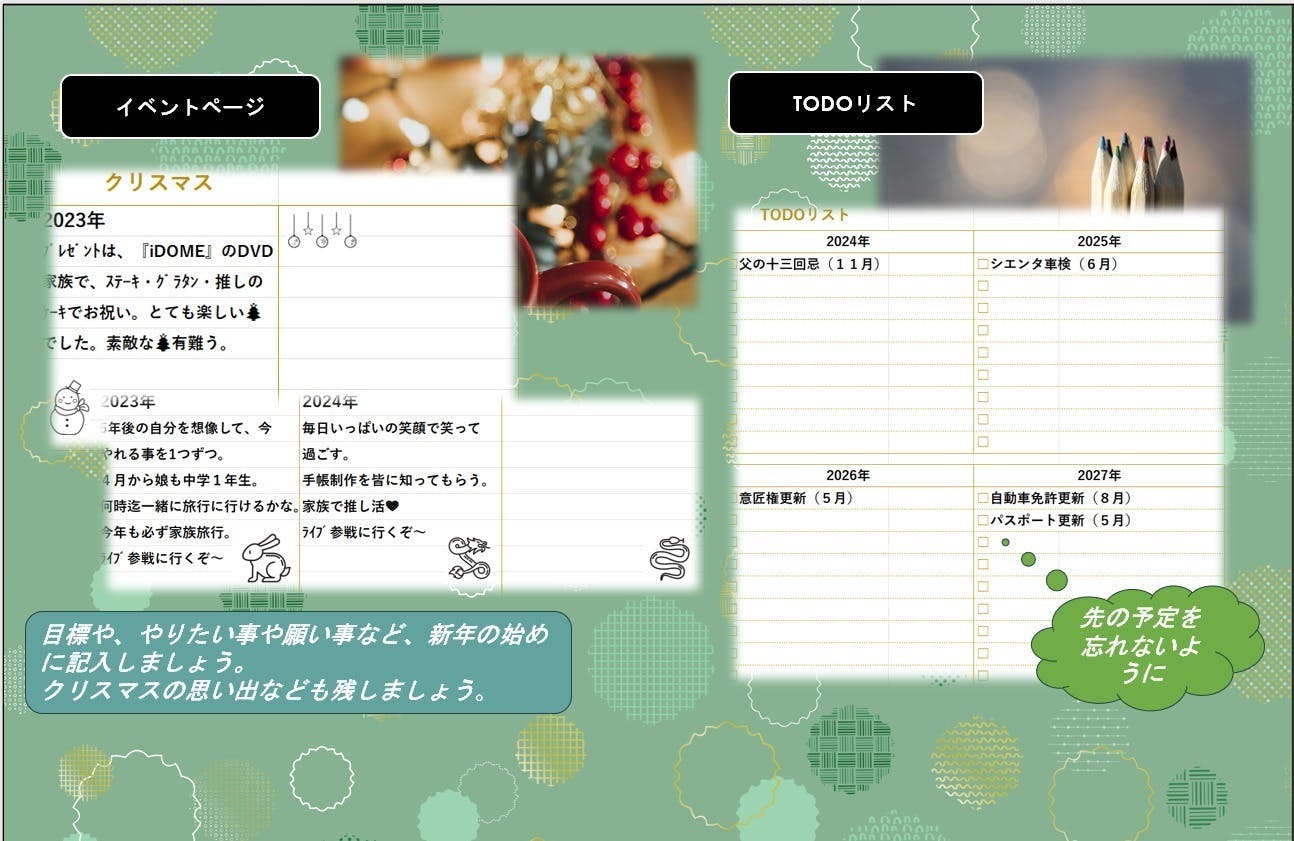The image size is (1294, 841).
Task: Select the black TODOリスト label
Action: (x=855, y=103)
